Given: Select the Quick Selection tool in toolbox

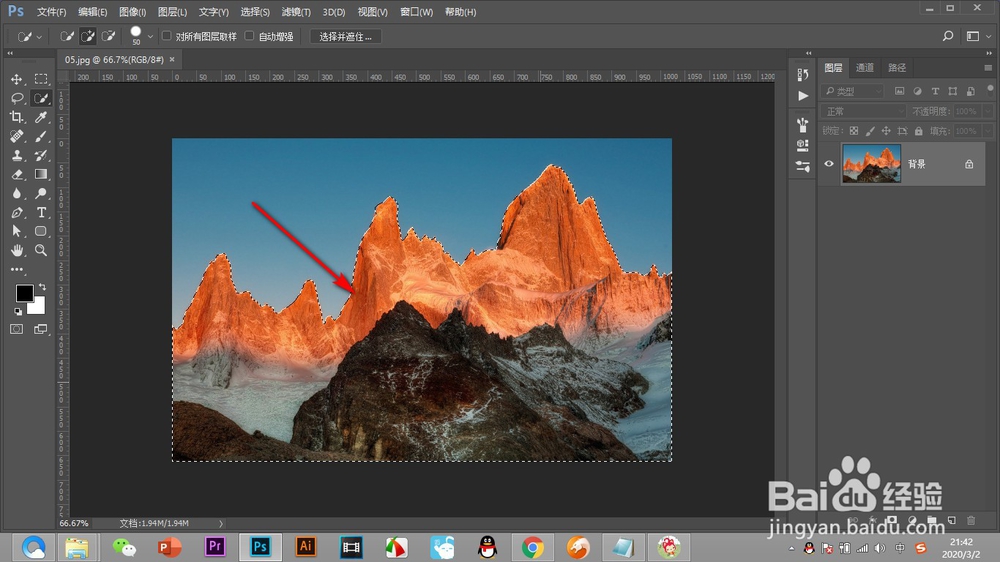Looking at the screenshot, I should click(41, 98).
